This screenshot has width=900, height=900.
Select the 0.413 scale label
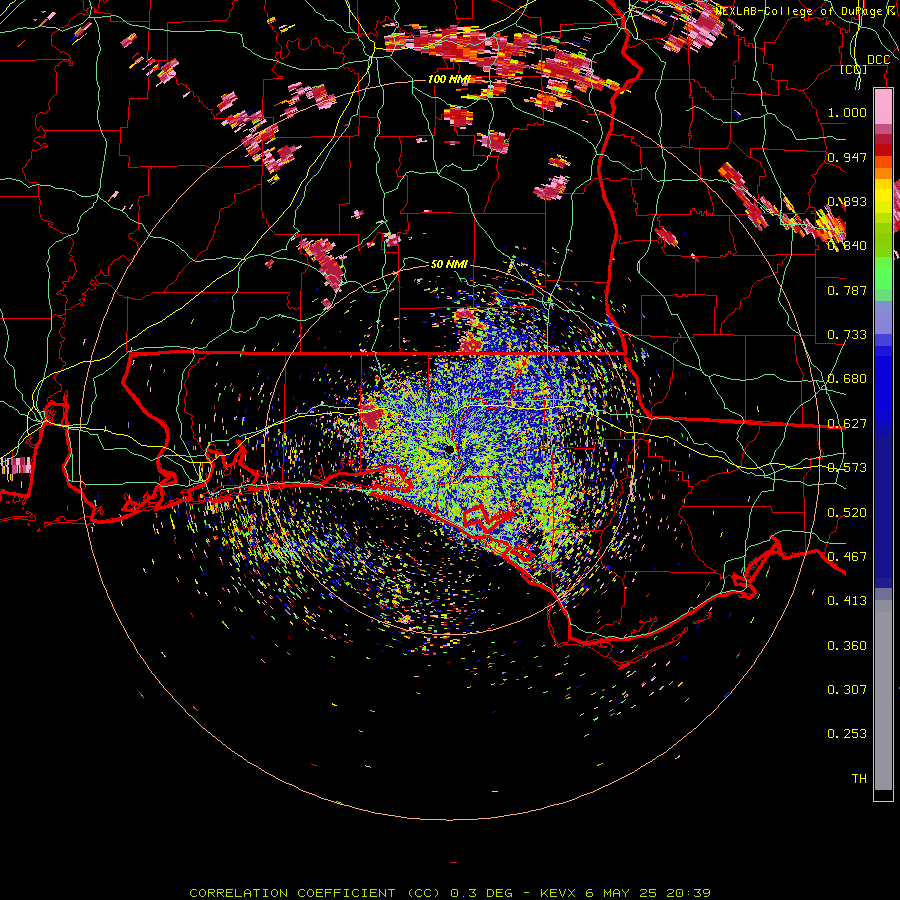(x=847, y=601)
